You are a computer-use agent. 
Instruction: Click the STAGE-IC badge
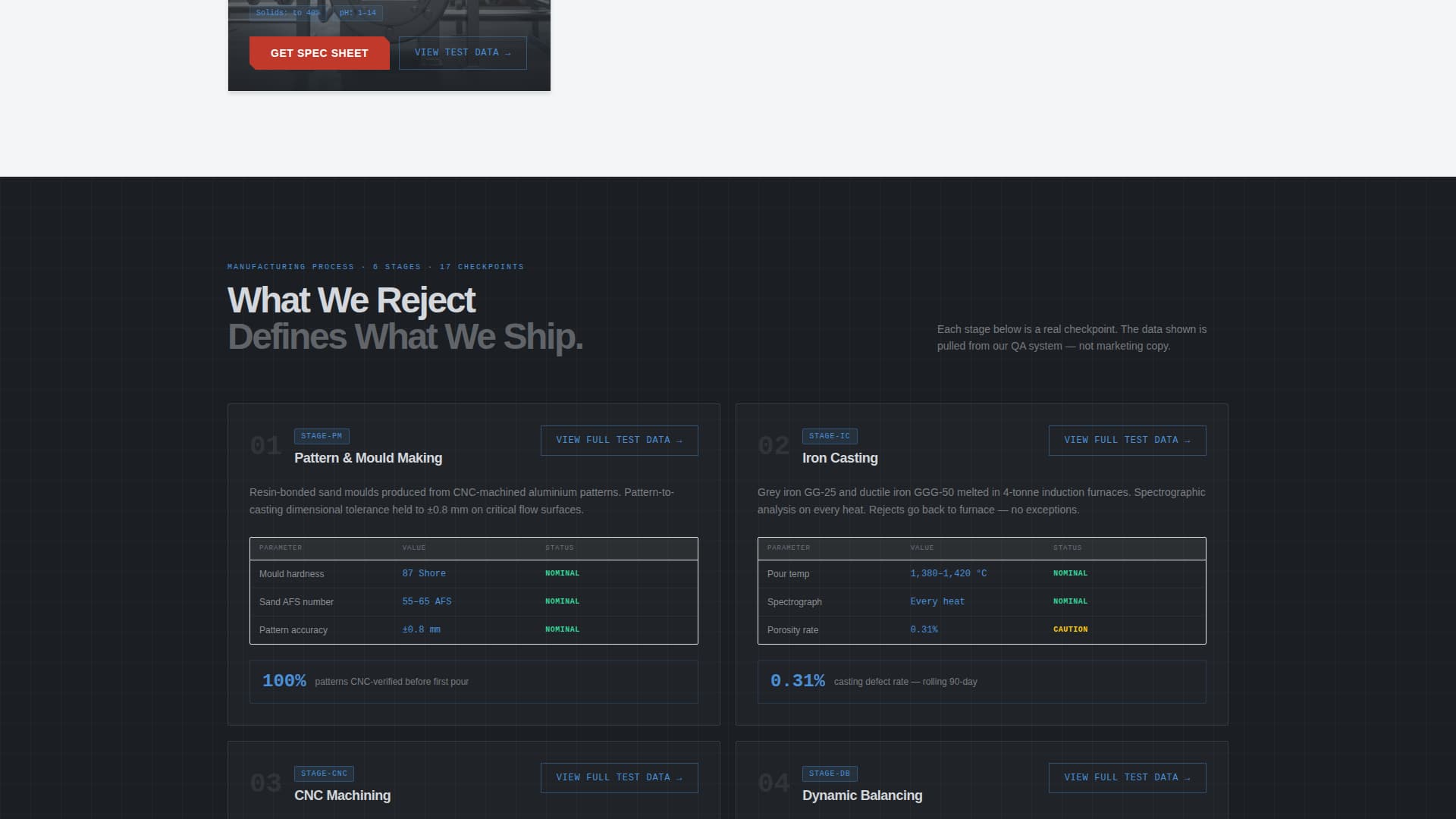coord(829,436)
